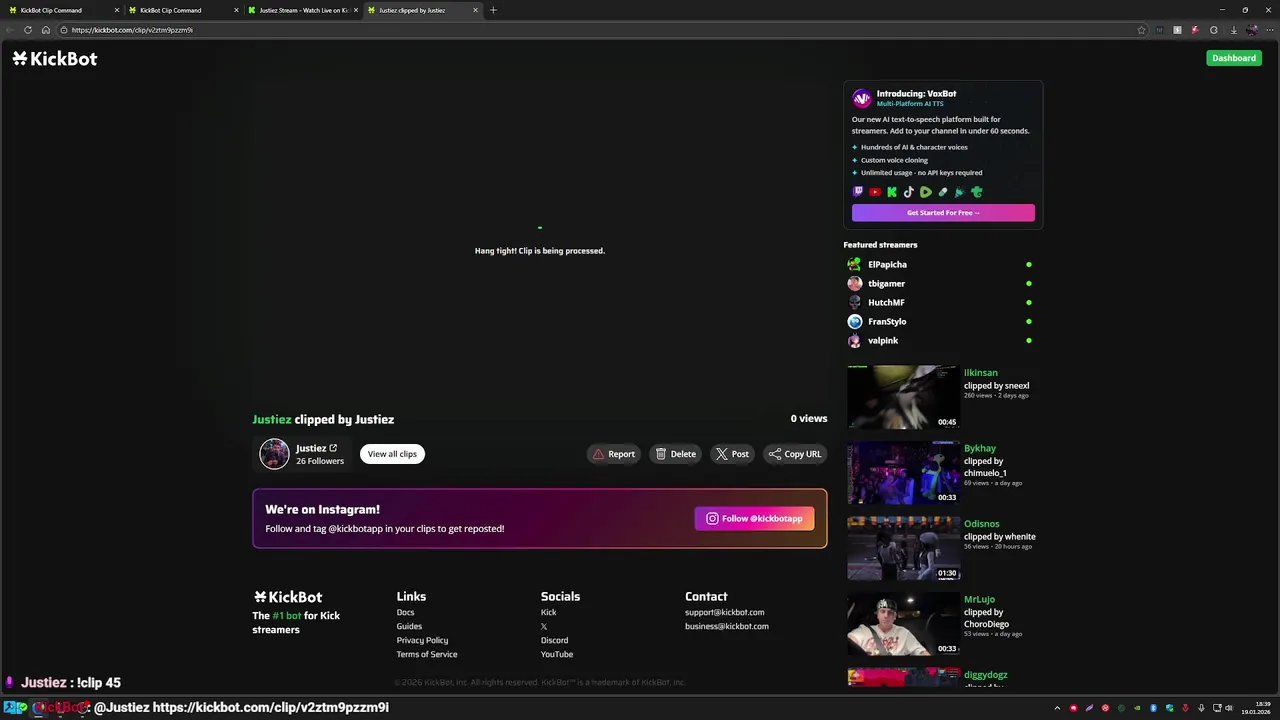Switch to the first KickBot Clip Command tab
This screenshot has width=1280, height=720.
click(x=63, y=10)
